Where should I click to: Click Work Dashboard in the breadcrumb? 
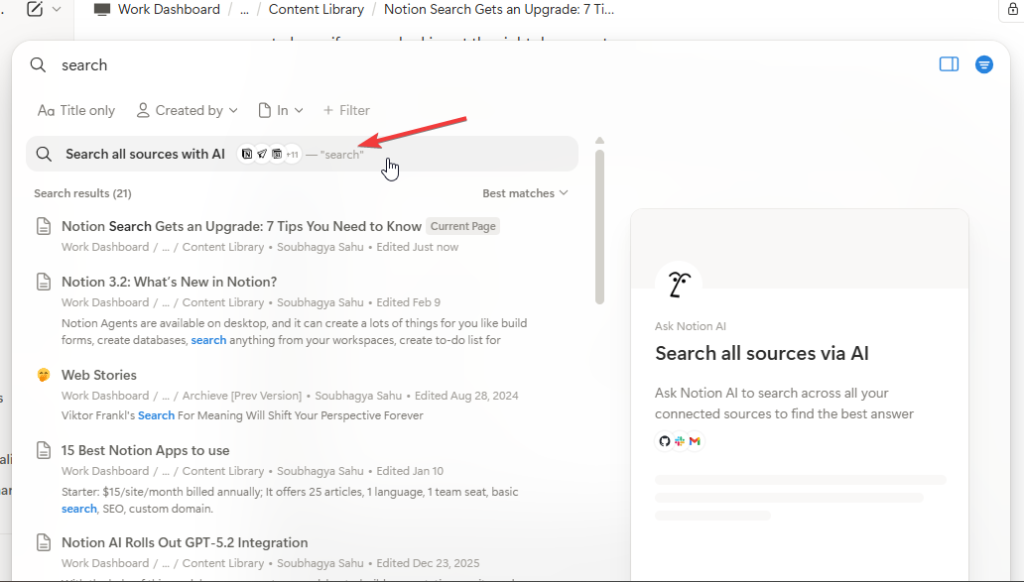(x=168, y=9)
